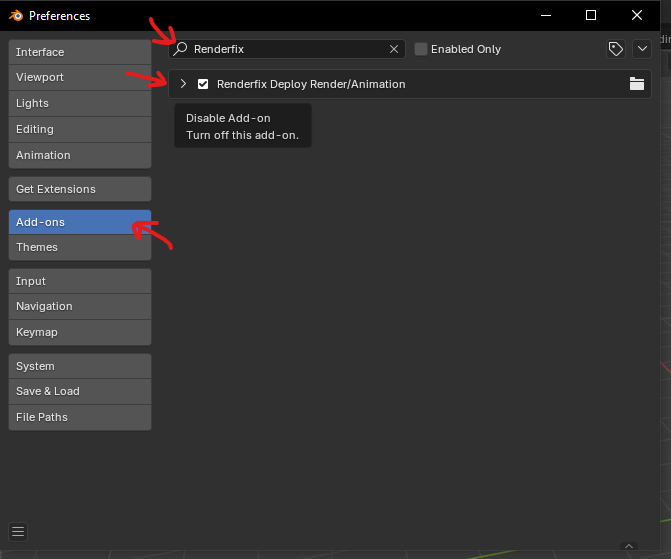Switch to Get Extensions section

[x=80, y=189]
